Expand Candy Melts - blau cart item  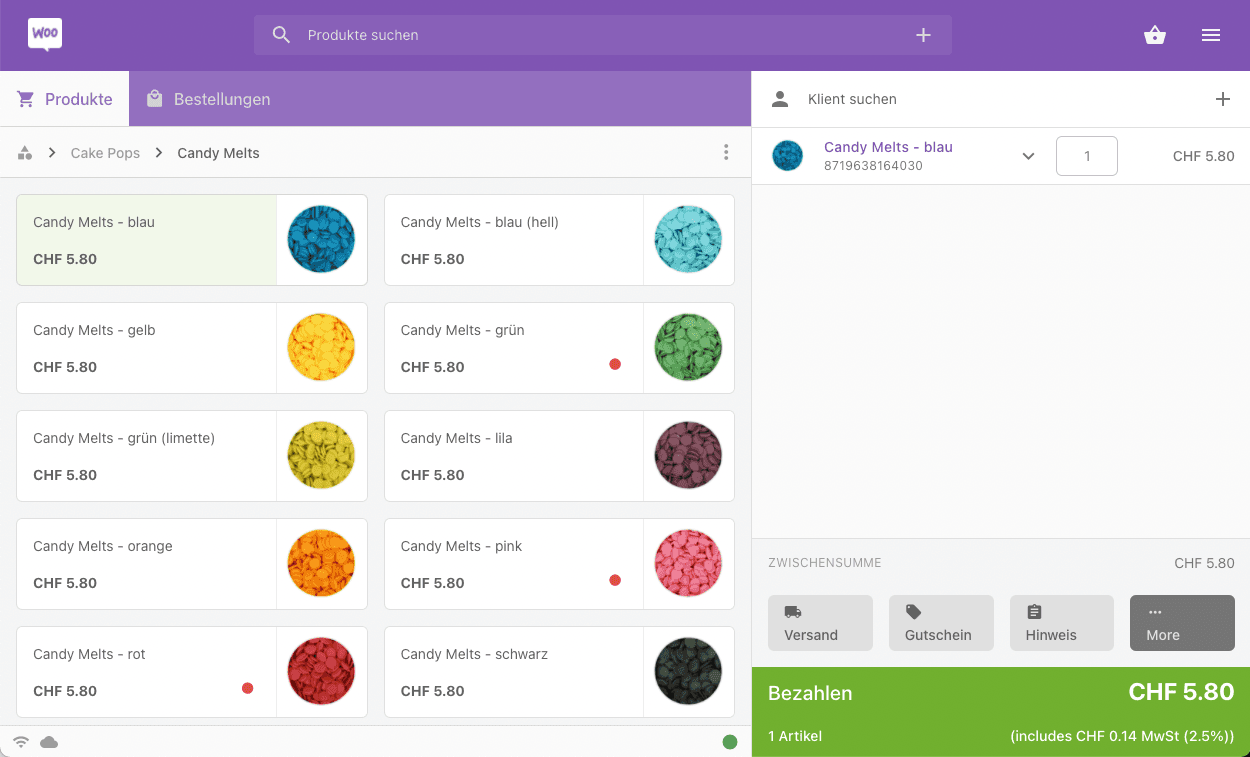pyautogui.click(x=1028, y=156)
